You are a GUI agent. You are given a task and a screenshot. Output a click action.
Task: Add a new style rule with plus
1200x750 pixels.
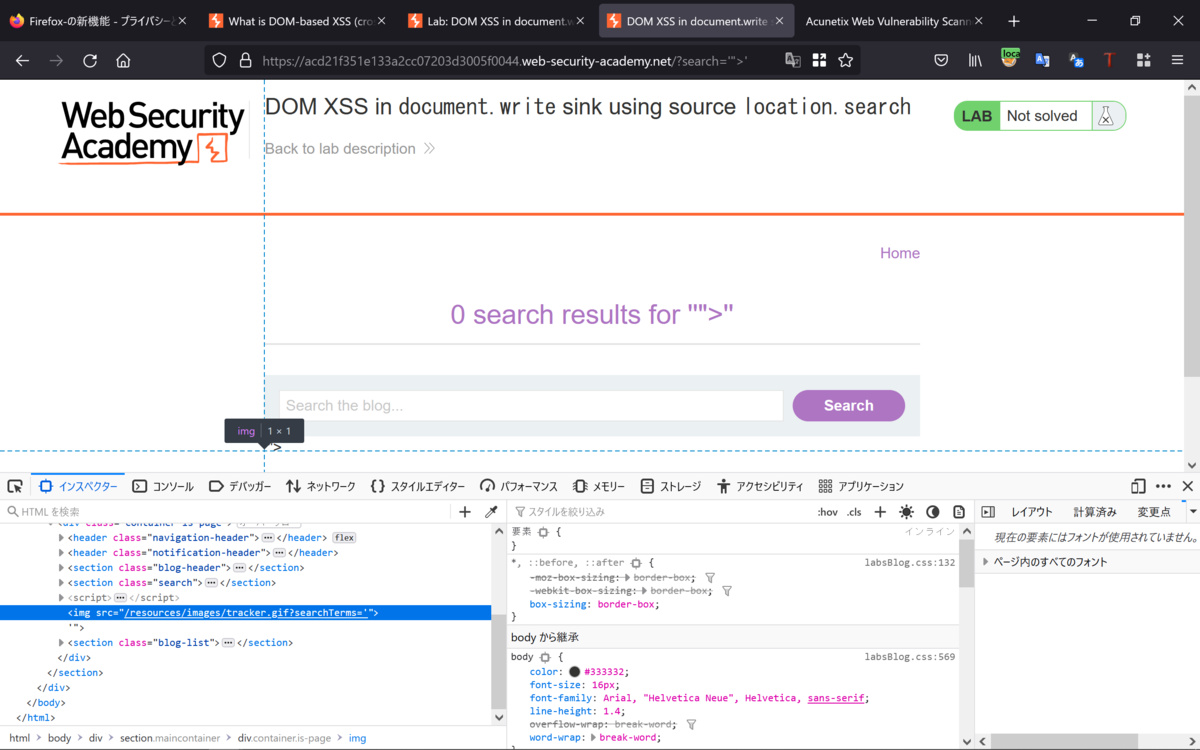click(880, 511)
